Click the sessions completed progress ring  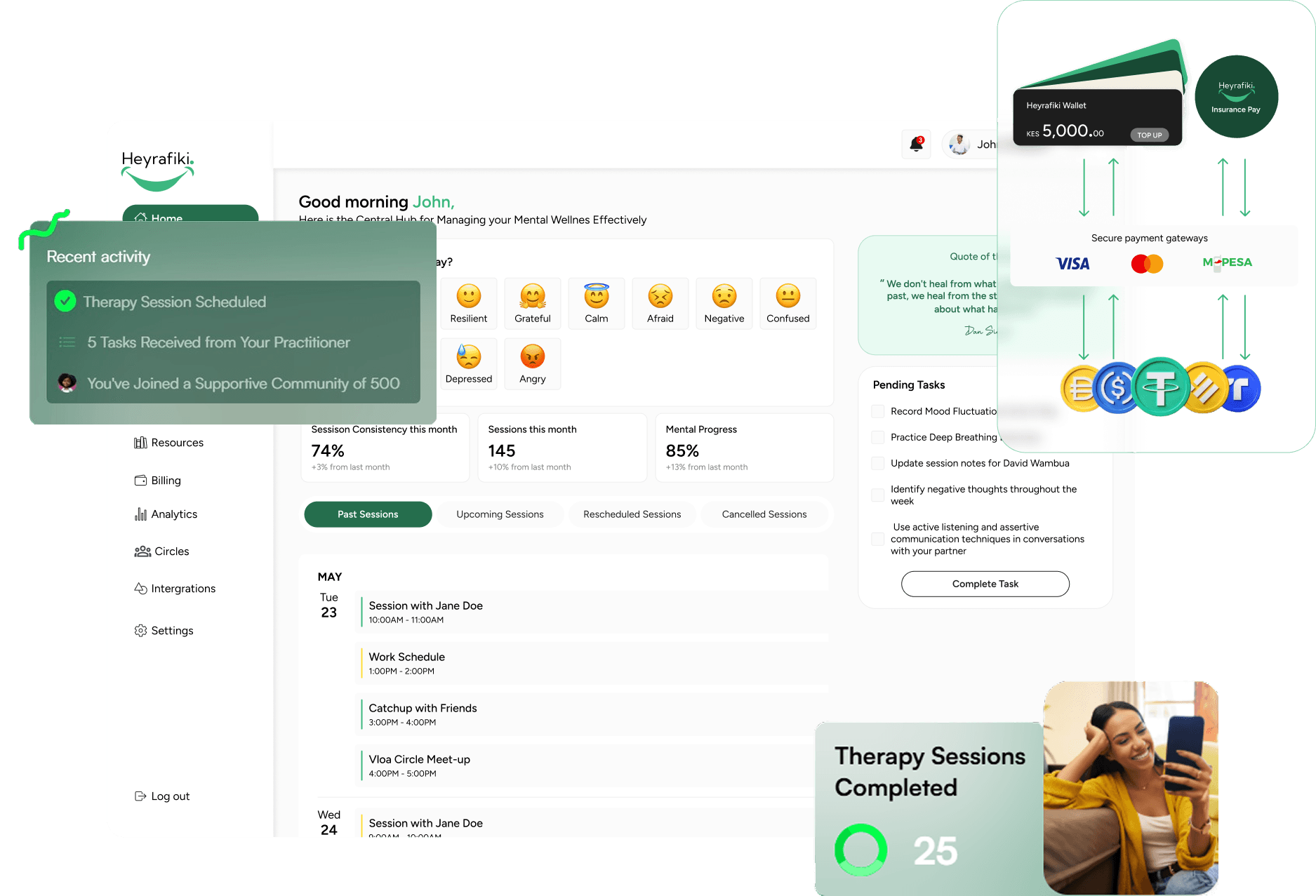[x=860, y=850]
